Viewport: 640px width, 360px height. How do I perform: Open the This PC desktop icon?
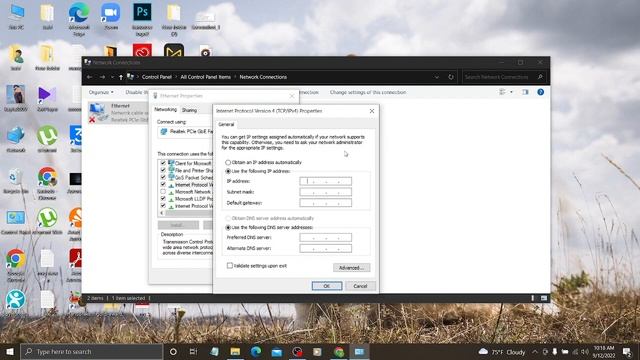point(16,16)
